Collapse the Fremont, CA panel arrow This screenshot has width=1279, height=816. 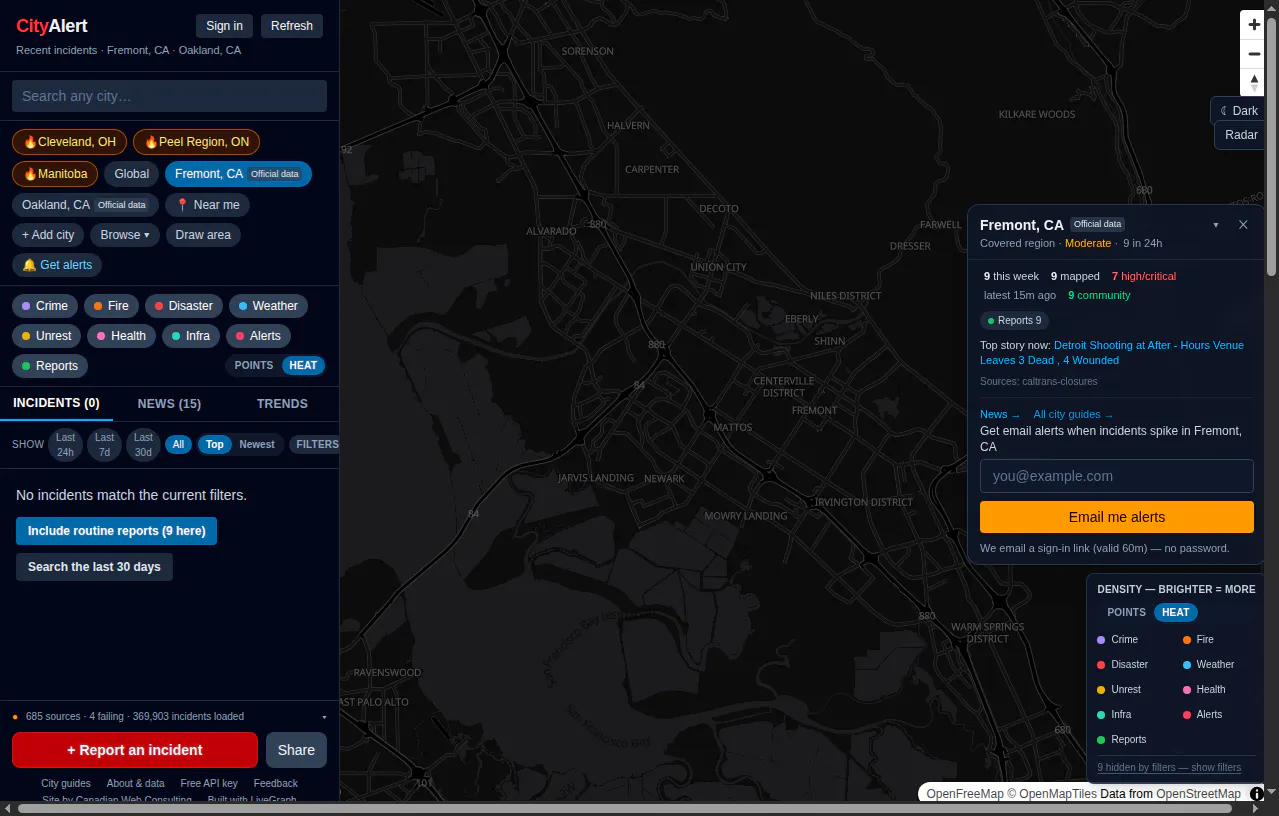(1216, 225)
